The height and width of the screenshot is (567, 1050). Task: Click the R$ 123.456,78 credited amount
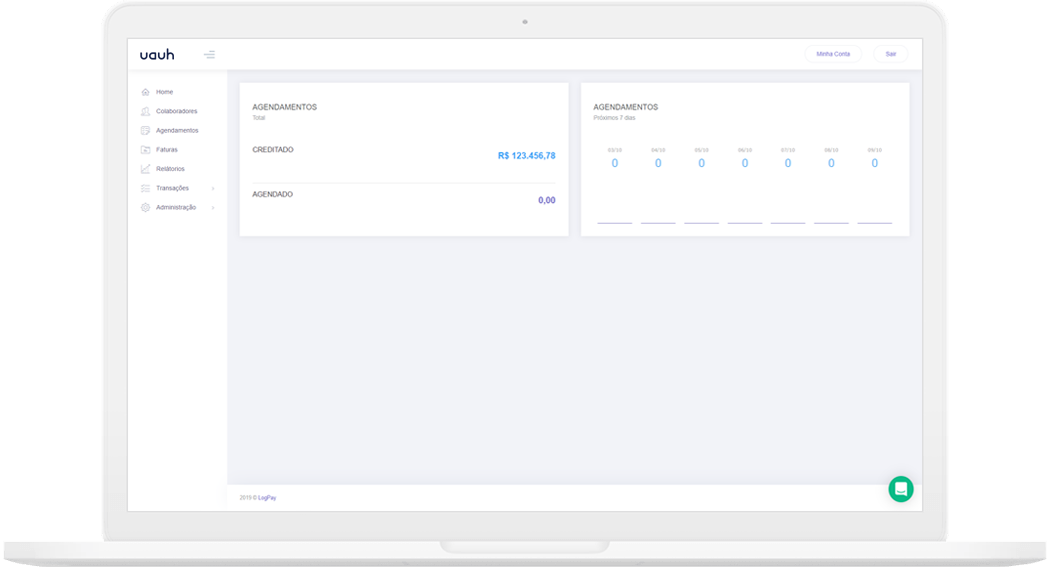(526, 156)
